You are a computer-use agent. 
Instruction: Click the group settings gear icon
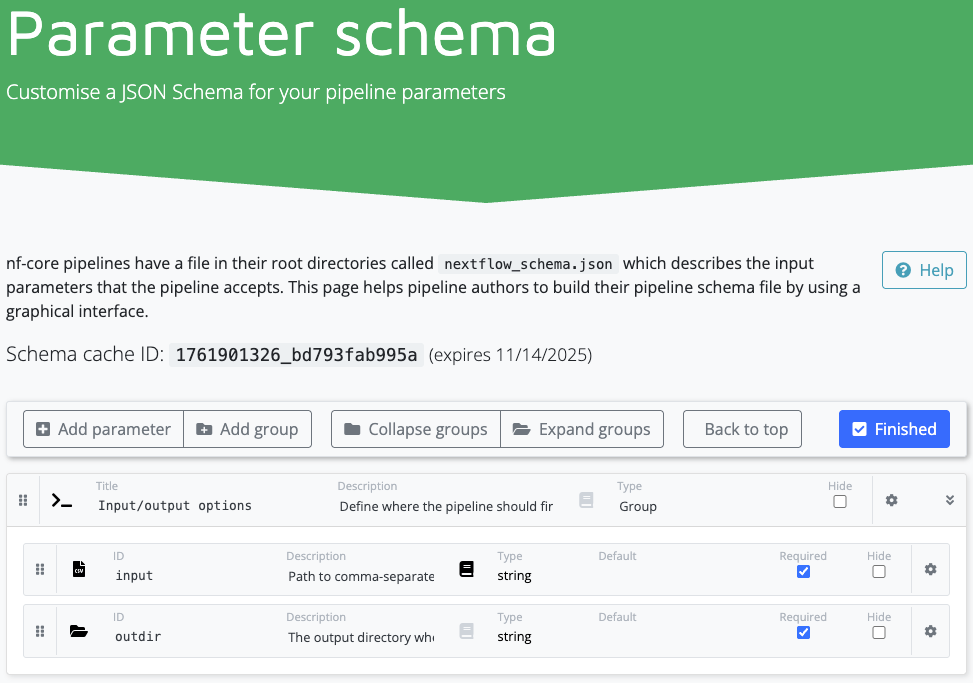(891, 500)
